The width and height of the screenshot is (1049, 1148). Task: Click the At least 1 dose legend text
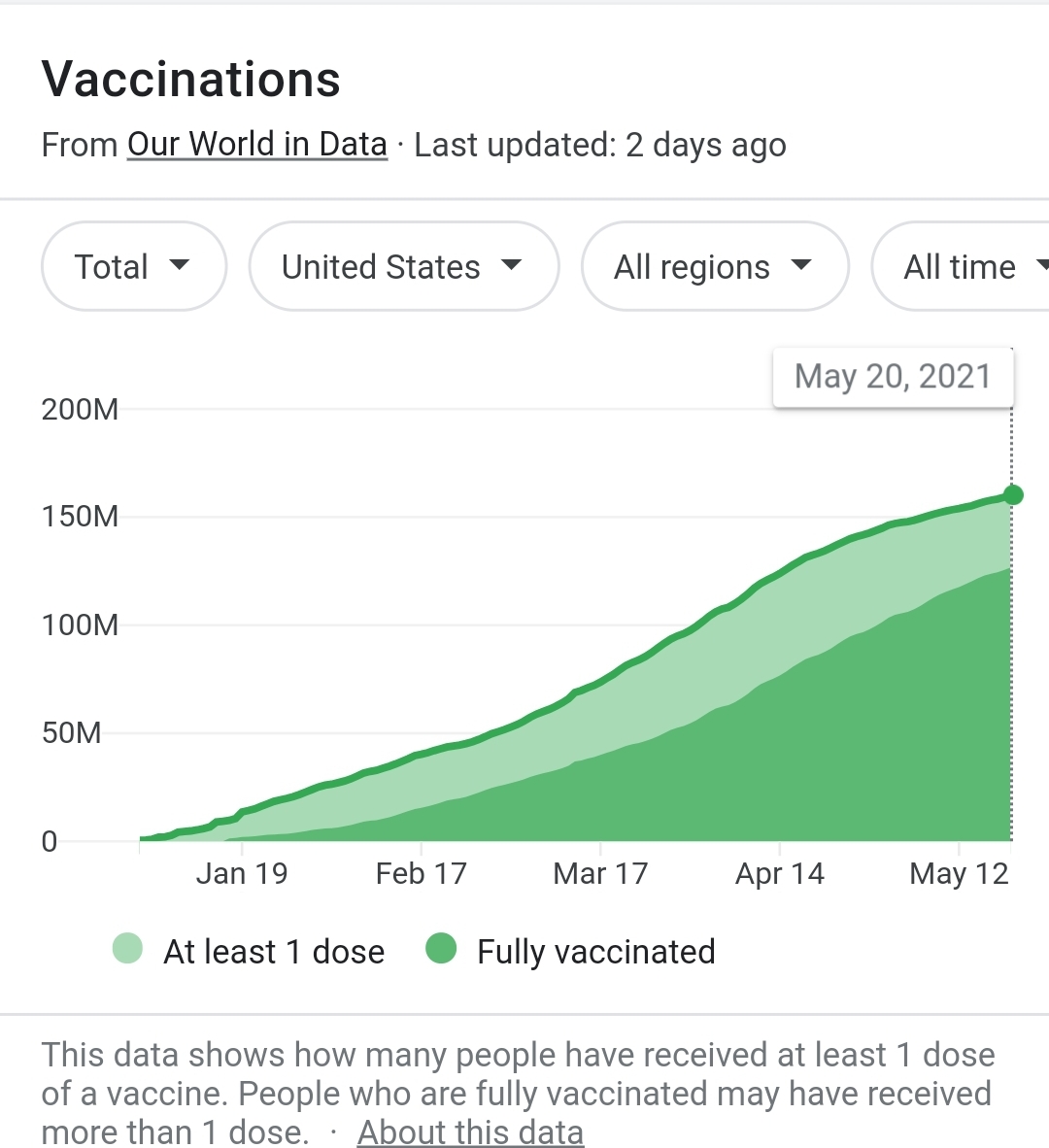click(274, 952)
